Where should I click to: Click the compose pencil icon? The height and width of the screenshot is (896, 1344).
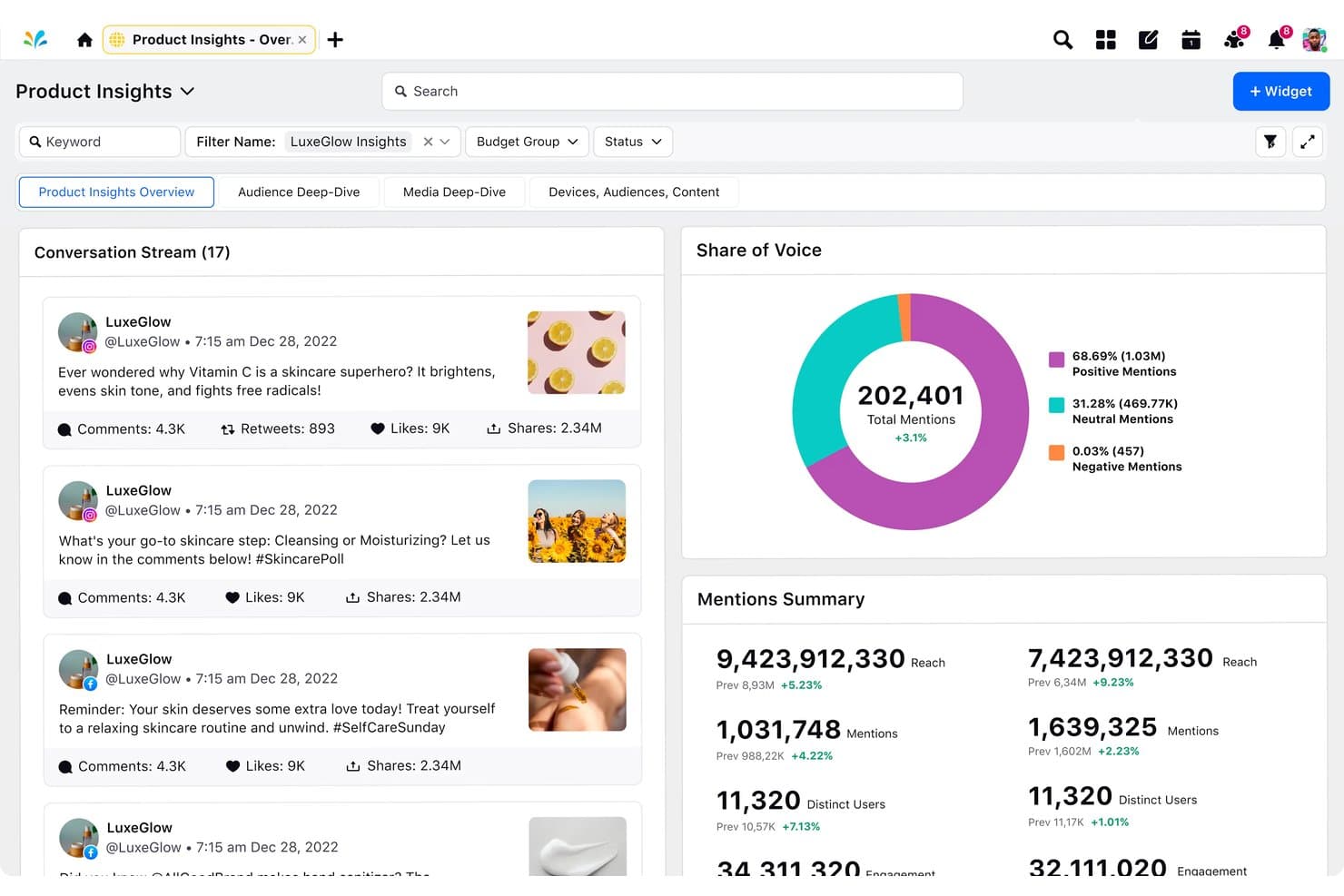click(x=1148, y=40)
